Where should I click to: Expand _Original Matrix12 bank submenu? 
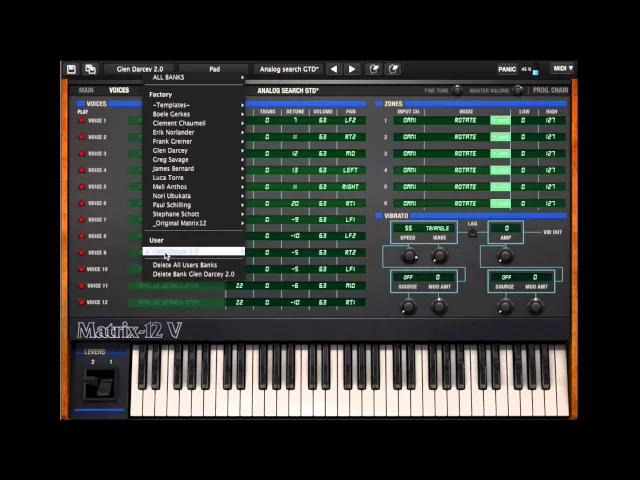click(194, 223)
